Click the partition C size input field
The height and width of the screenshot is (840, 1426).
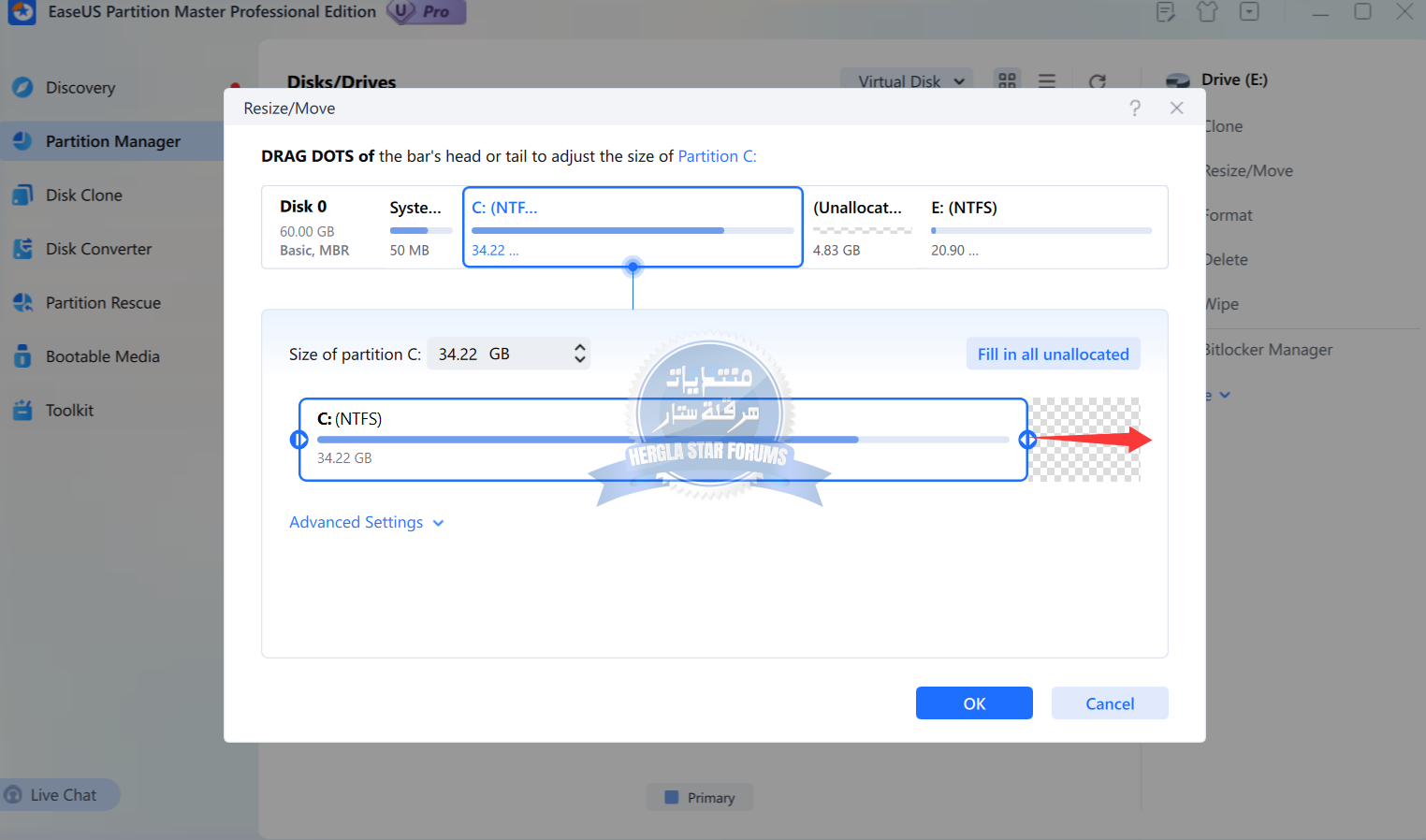pyautogui.click(x=496, y=355)
